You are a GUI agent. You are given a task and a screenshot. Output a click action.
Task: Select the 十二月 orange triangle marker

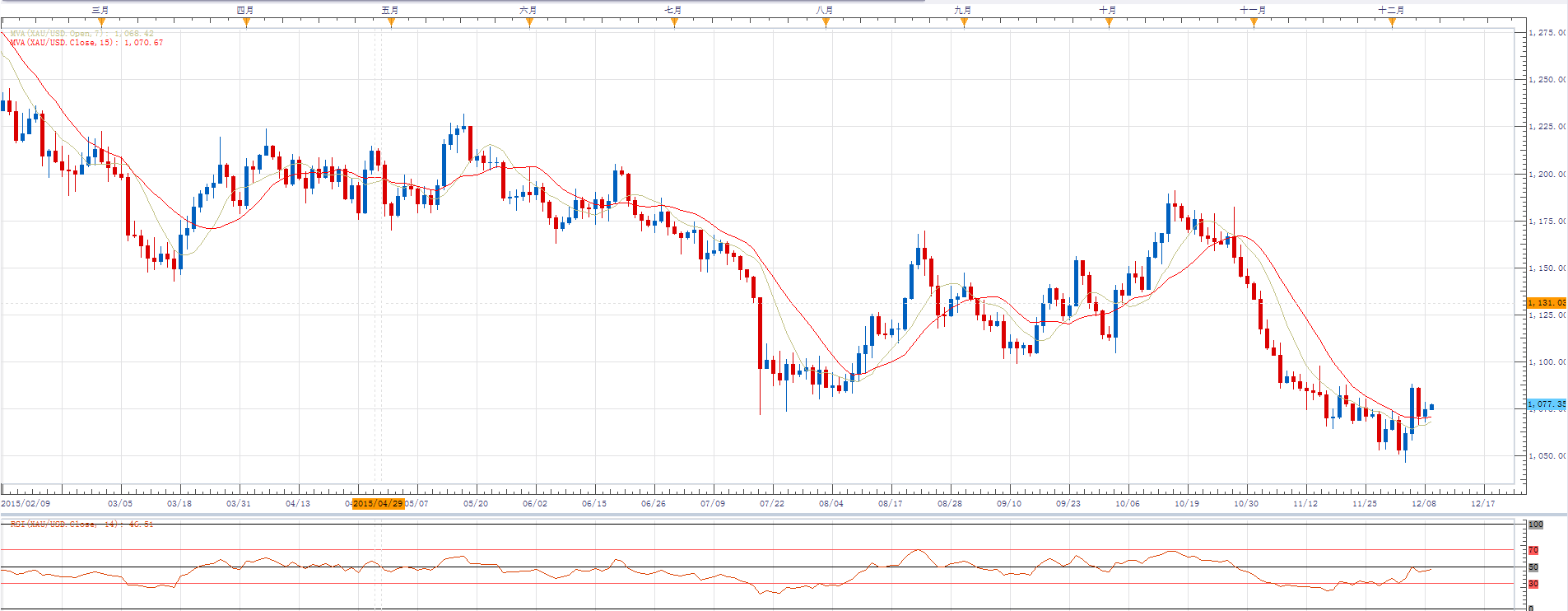coord(1392,22)
